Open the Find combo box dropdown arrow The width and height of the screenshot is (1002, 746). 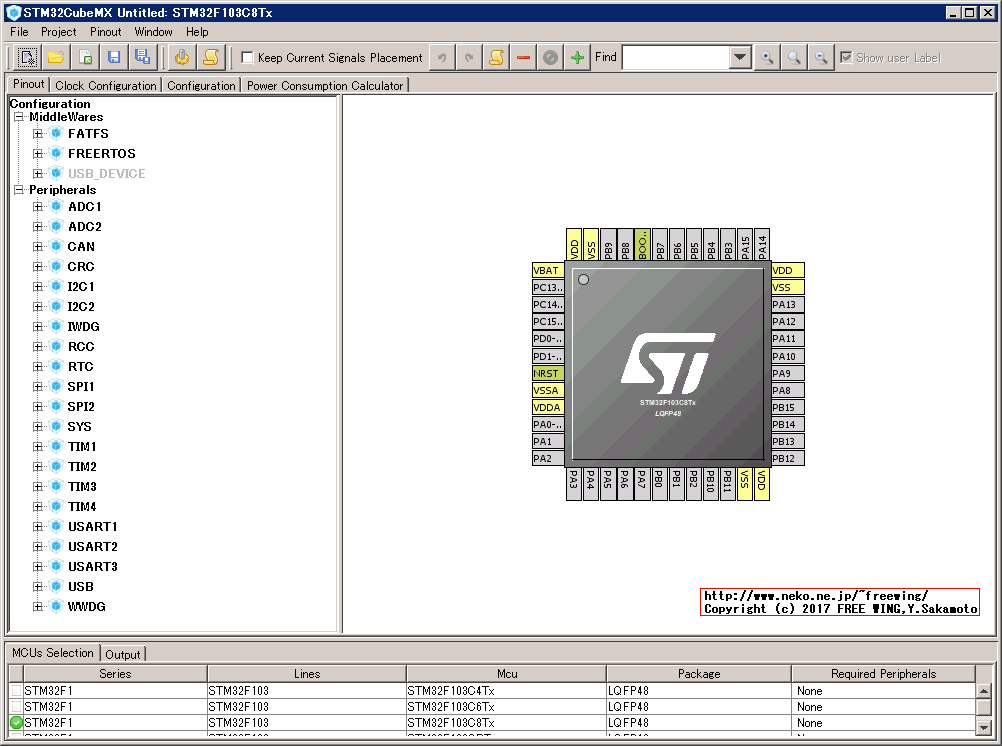pyautogui.click(x=739, y=58)
